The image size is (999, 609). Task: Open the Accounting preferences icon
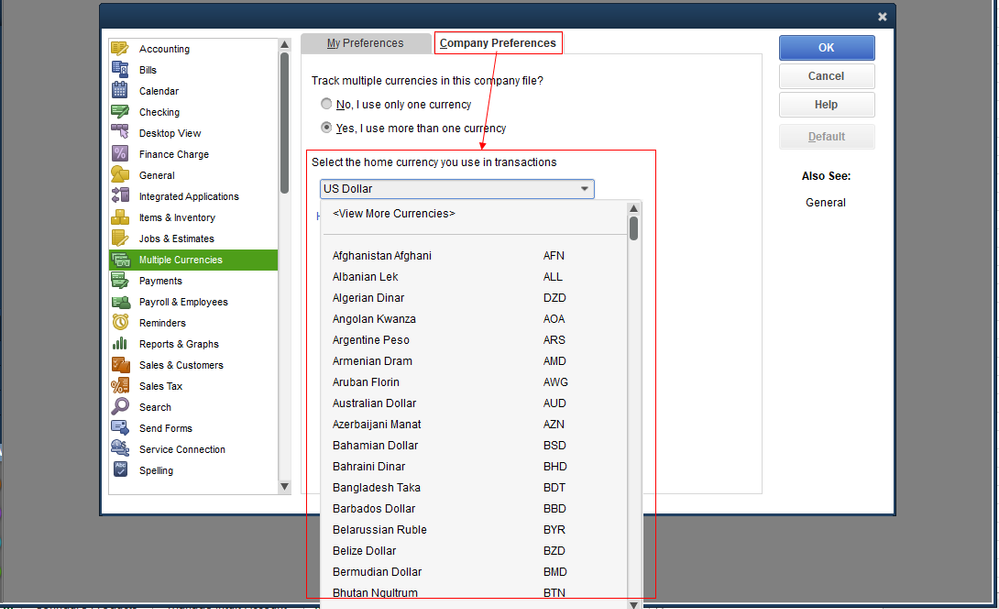[120, 48]
